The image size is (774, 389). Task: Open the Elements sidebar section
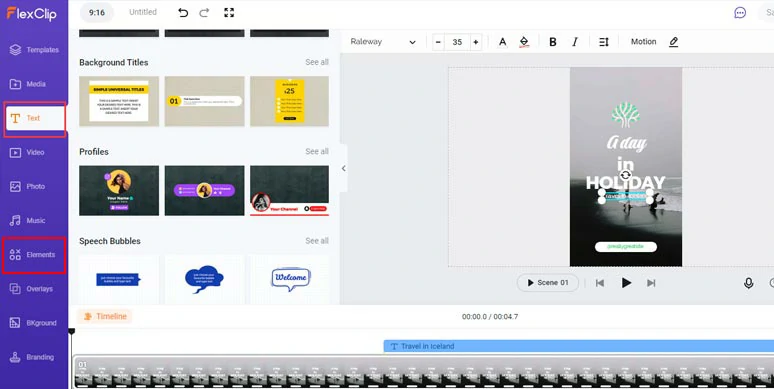(34, 255)
